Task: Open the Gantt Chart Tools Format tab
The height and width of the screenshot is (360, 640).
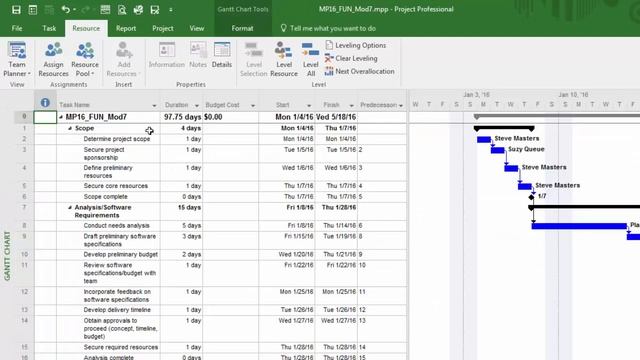Action: (242, 28)
